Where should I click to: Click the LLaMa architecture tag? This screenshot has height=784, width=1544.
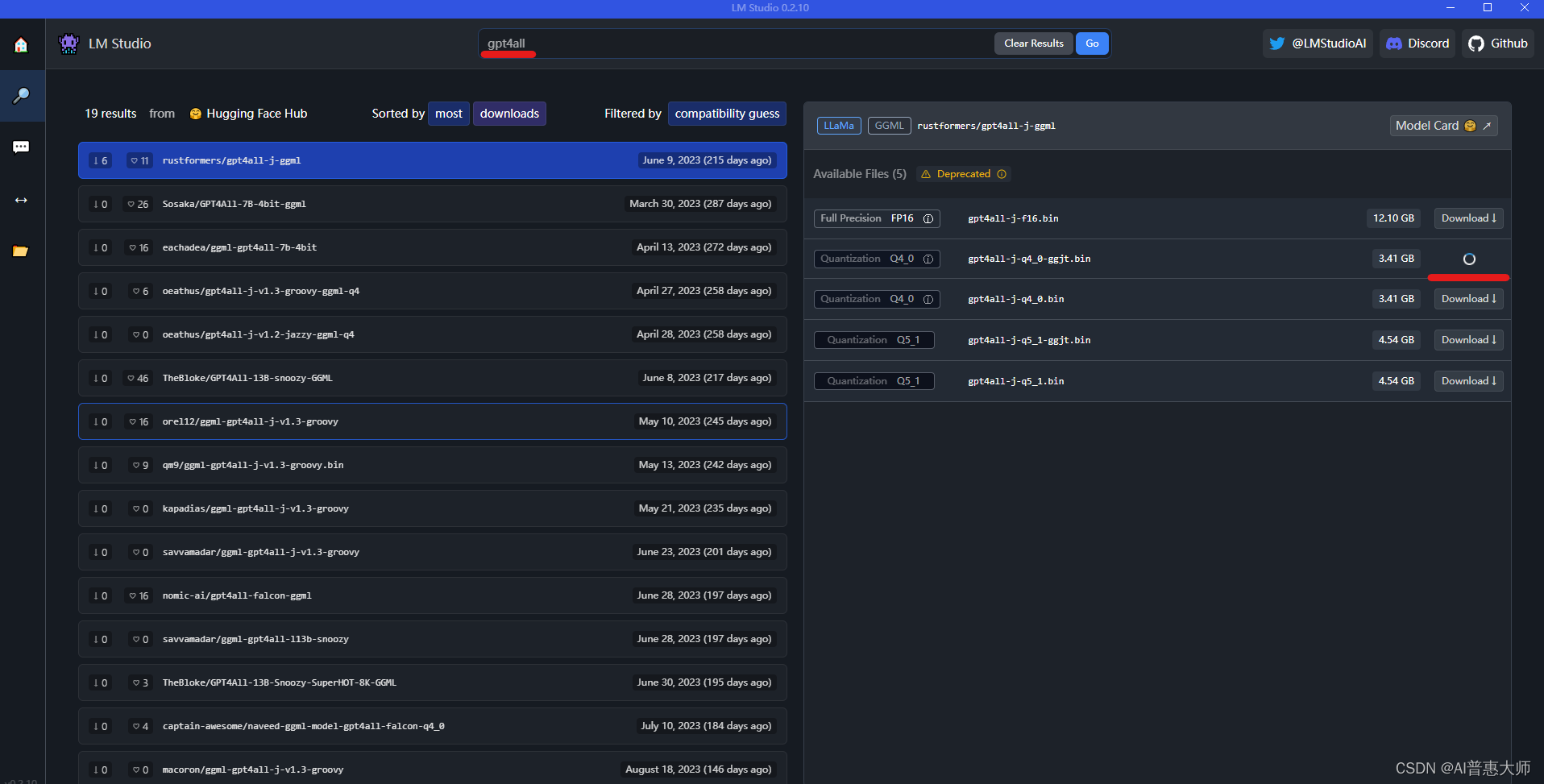point(839,126)
